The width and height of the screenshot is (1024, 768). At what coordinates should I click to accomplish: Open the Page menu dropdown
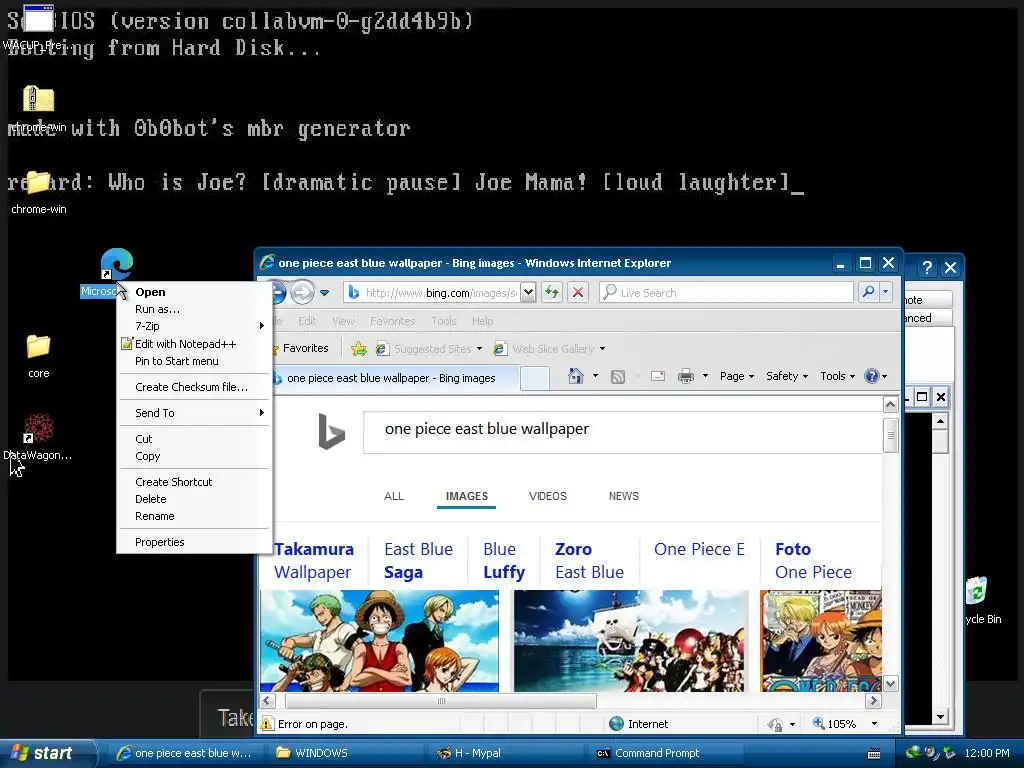[x=737, y=376]
